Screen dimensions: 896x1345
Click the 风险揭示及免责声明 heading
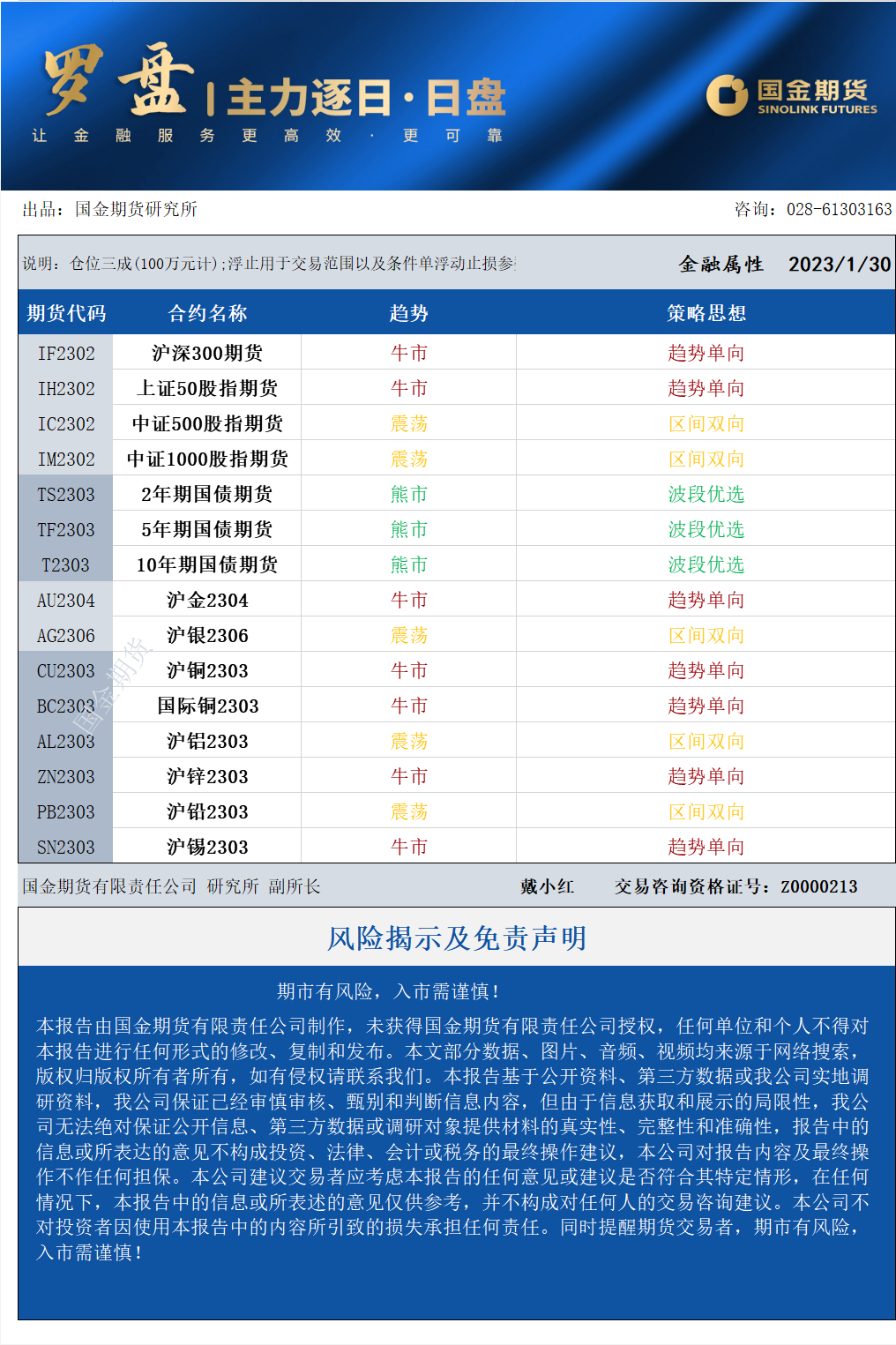coord(457,938)
